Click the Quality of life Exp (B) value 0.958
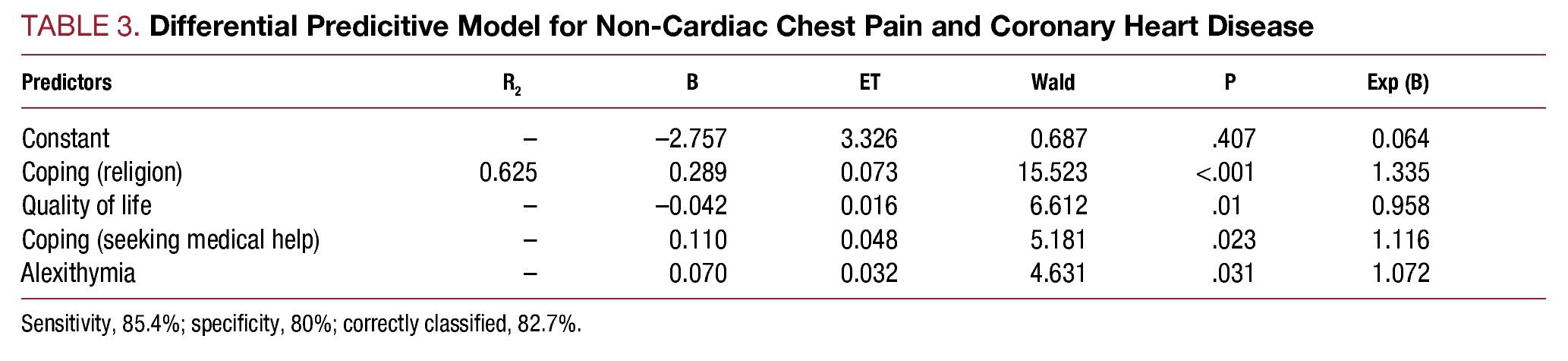Image resolution: width=1568 pixels, height=361 pixels. coord(1400,206)
